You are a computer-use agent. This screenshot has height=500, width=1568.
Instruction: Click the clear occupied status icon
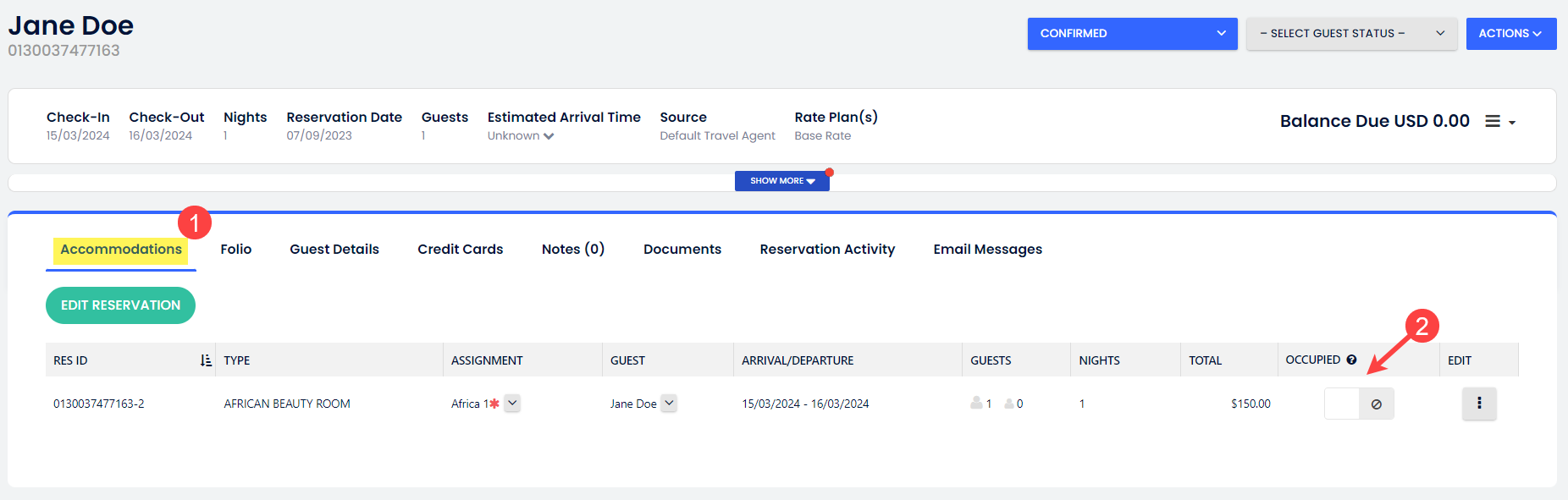(x=1376, y=404)
